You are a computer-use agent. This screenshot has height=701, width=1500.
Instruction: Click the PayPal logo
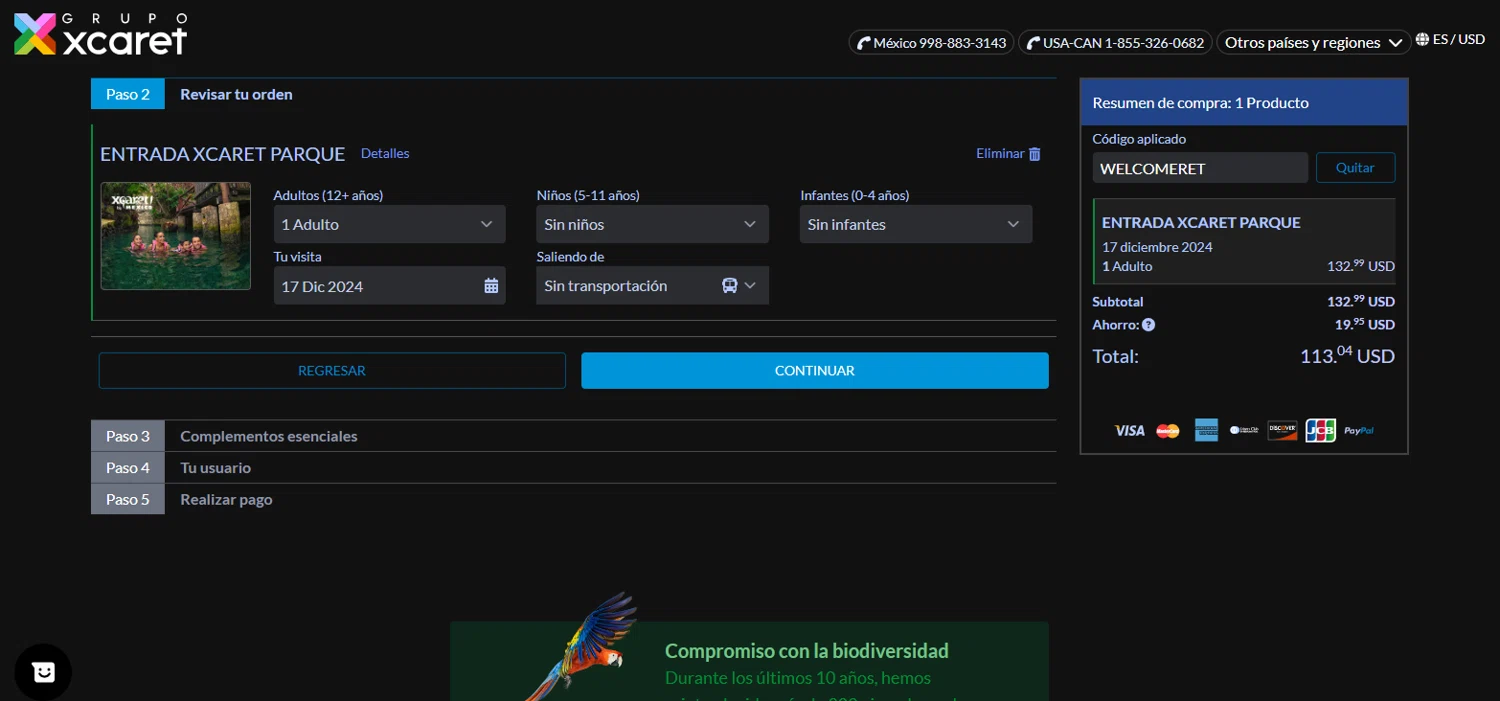click(1359, 431)
